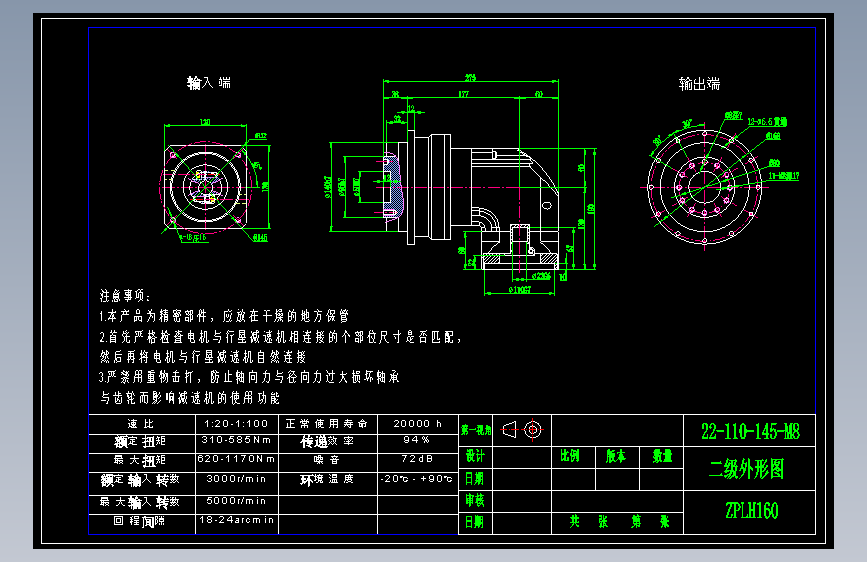Click the 130 width dimension on input view
867x562 pixels.
[x=205, y=122]
